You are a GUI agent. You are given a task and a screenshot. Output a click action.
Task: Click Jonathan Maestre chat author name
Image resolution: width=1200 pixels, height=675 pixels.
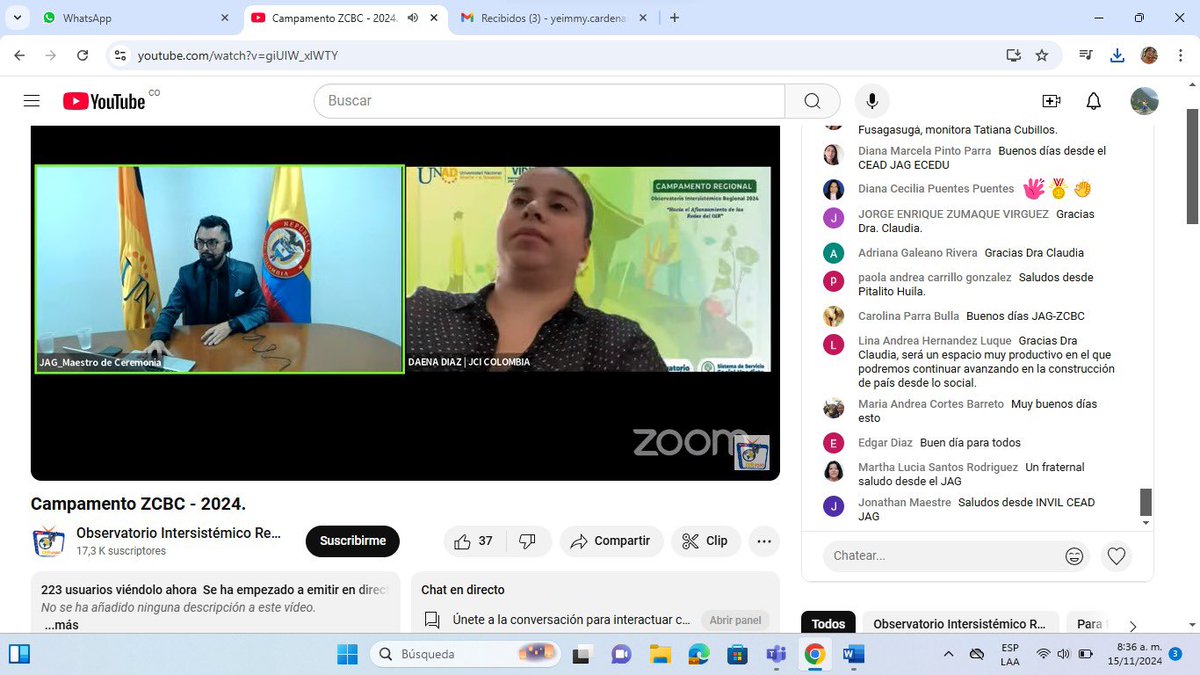[x=904, y=502]
